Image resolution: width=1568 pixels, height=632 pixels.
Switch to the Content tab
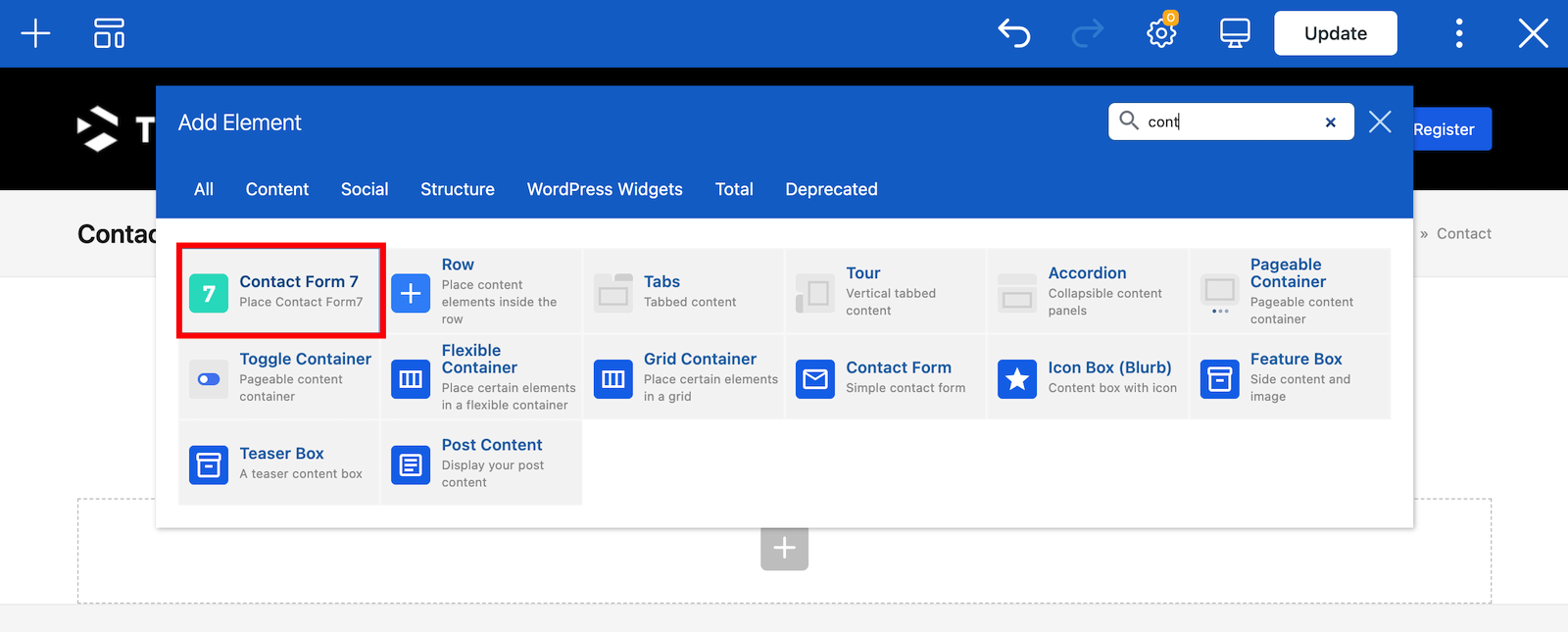pyautogui.click(x=277, y=189)
